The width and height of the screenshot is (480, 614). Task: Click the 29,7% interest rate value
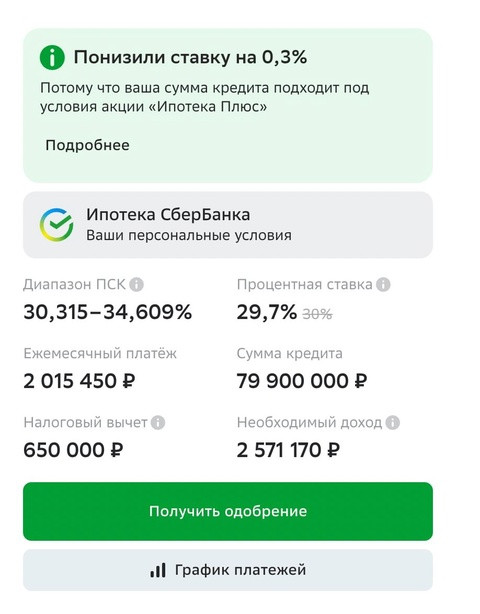(267, 312)
